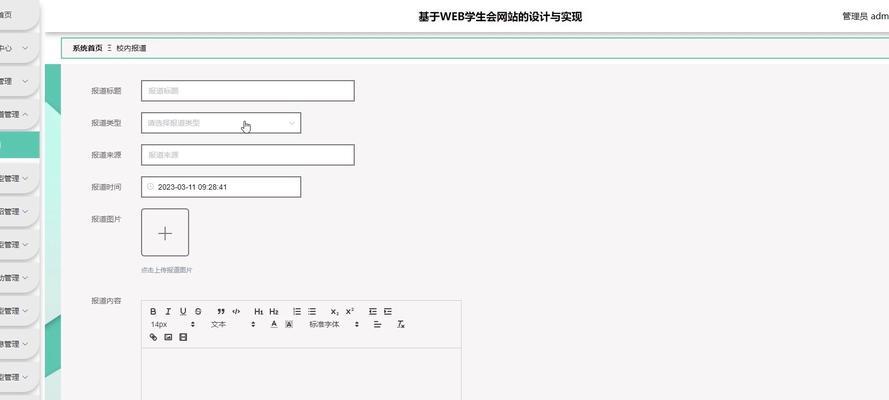Open the 文本 heading style dropdown
889x400 pixels.
pos(233,324)
